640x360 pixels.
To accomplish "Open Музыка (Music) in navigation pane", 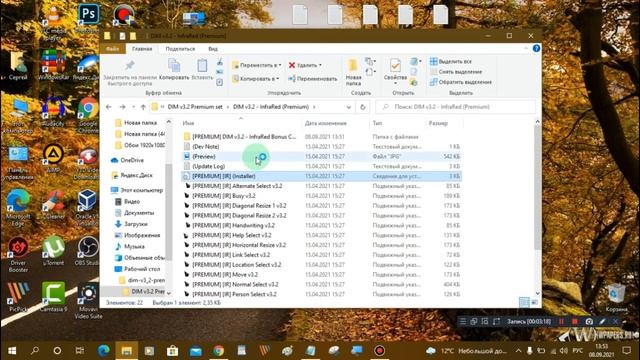I will click(x=129, y=247).
